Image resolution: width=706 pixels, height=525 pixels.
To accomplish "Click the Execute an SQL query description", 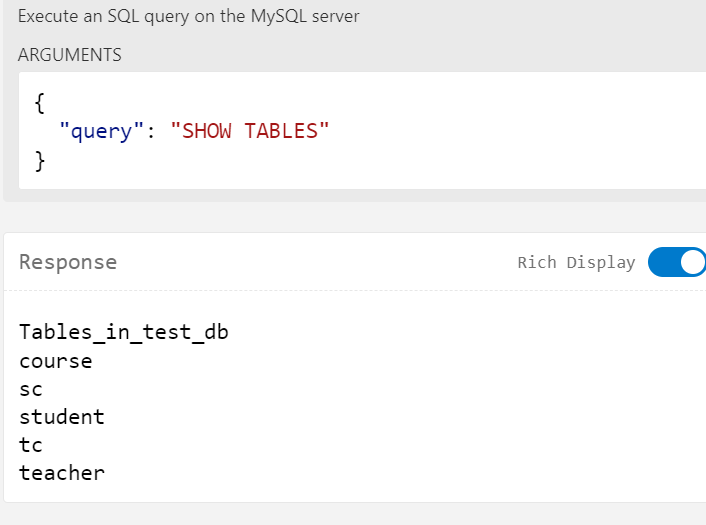I will point(189,17).
